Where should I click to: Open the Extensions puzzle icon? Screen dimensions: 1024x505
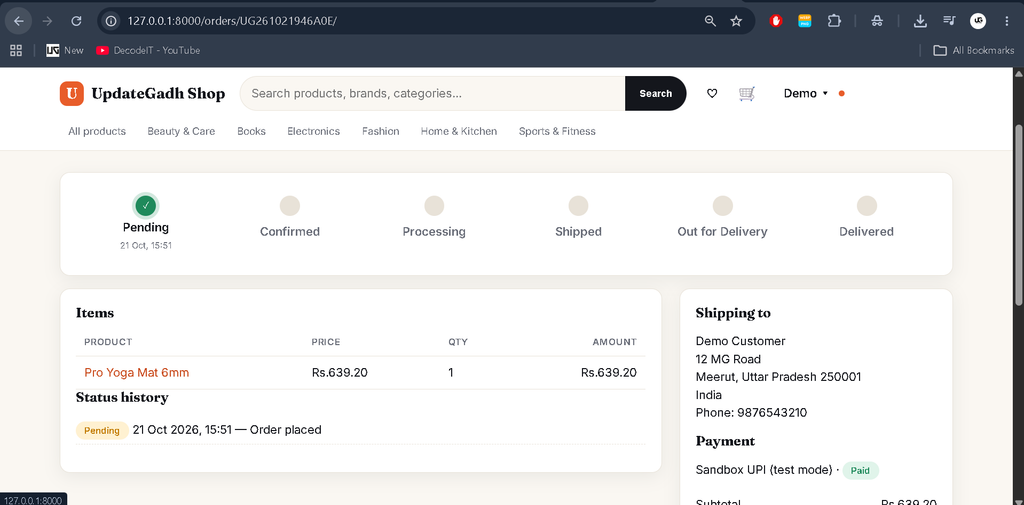(834, 21)
